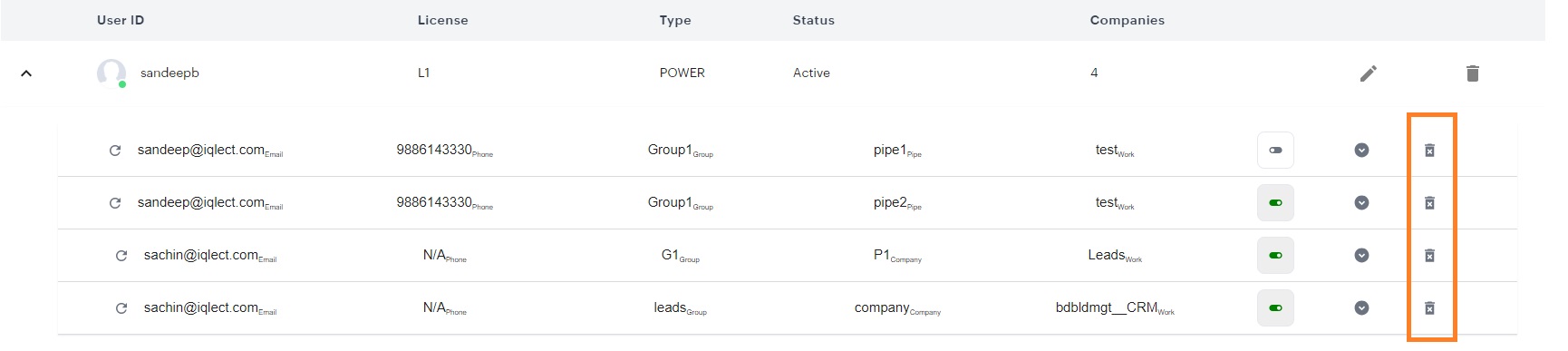Refresh the bdbldmgt__CRM company row
The image size is (1568, 351).
(x=121, y=308)
